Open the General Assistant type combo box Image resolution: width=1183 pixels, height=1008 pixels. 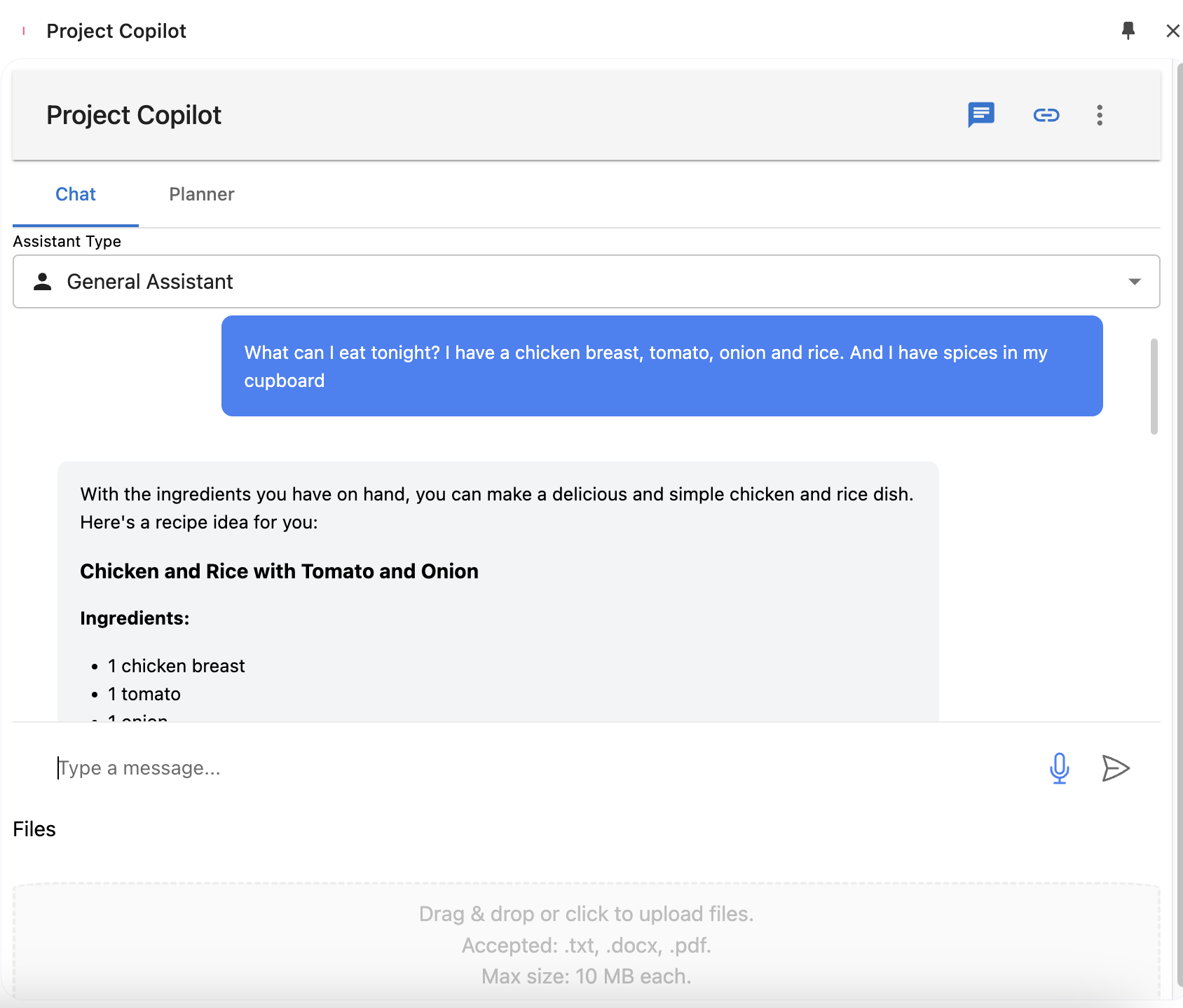click(x=586, y=282)
